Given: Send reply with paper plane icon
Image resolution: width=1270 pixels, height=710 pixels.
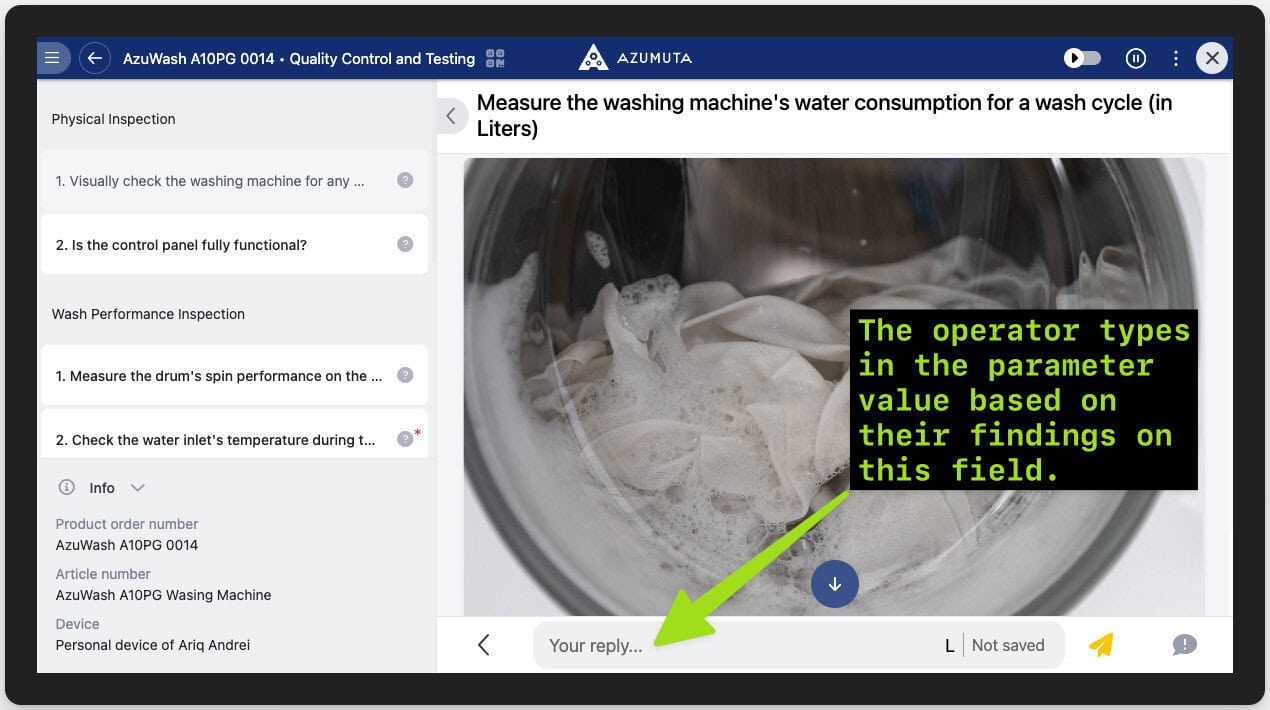Looking at the screenshot, I should click(1100, 645).
